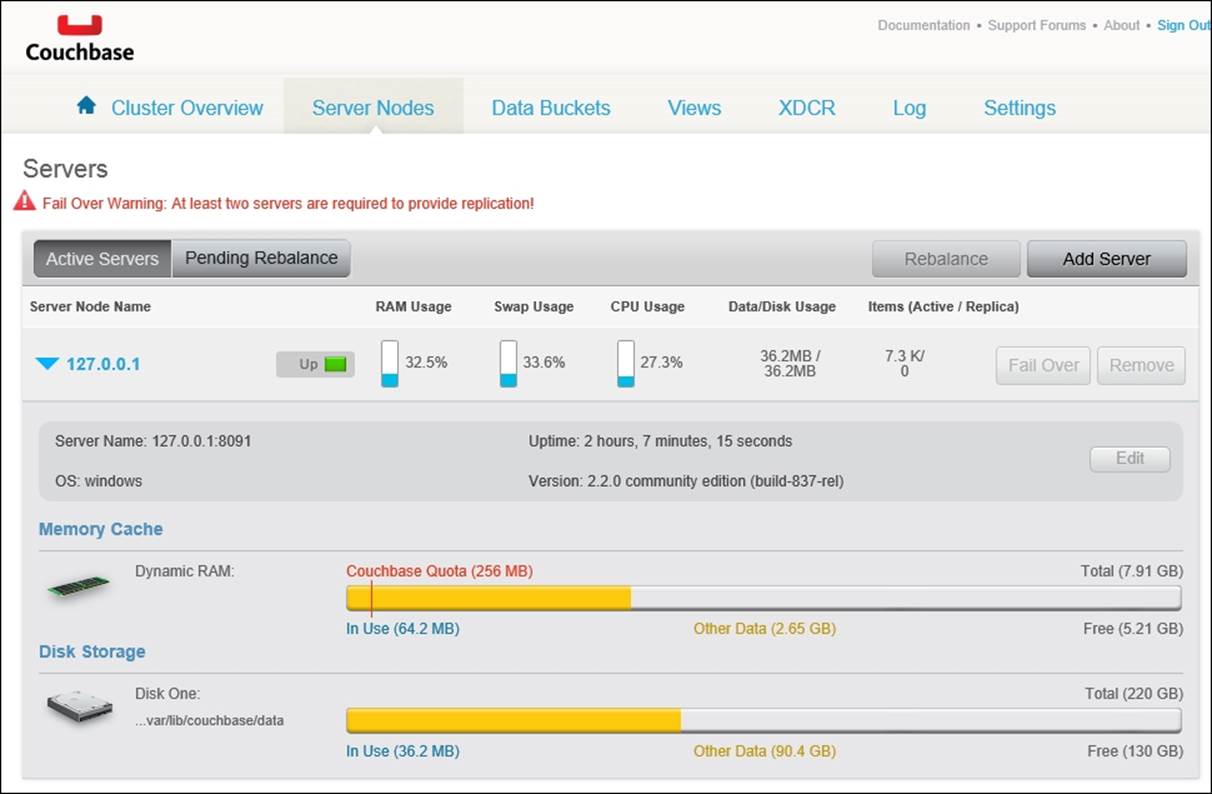Open the Documentation link
This screenshot has width=1212, height=794.
(x=924, y=25)
